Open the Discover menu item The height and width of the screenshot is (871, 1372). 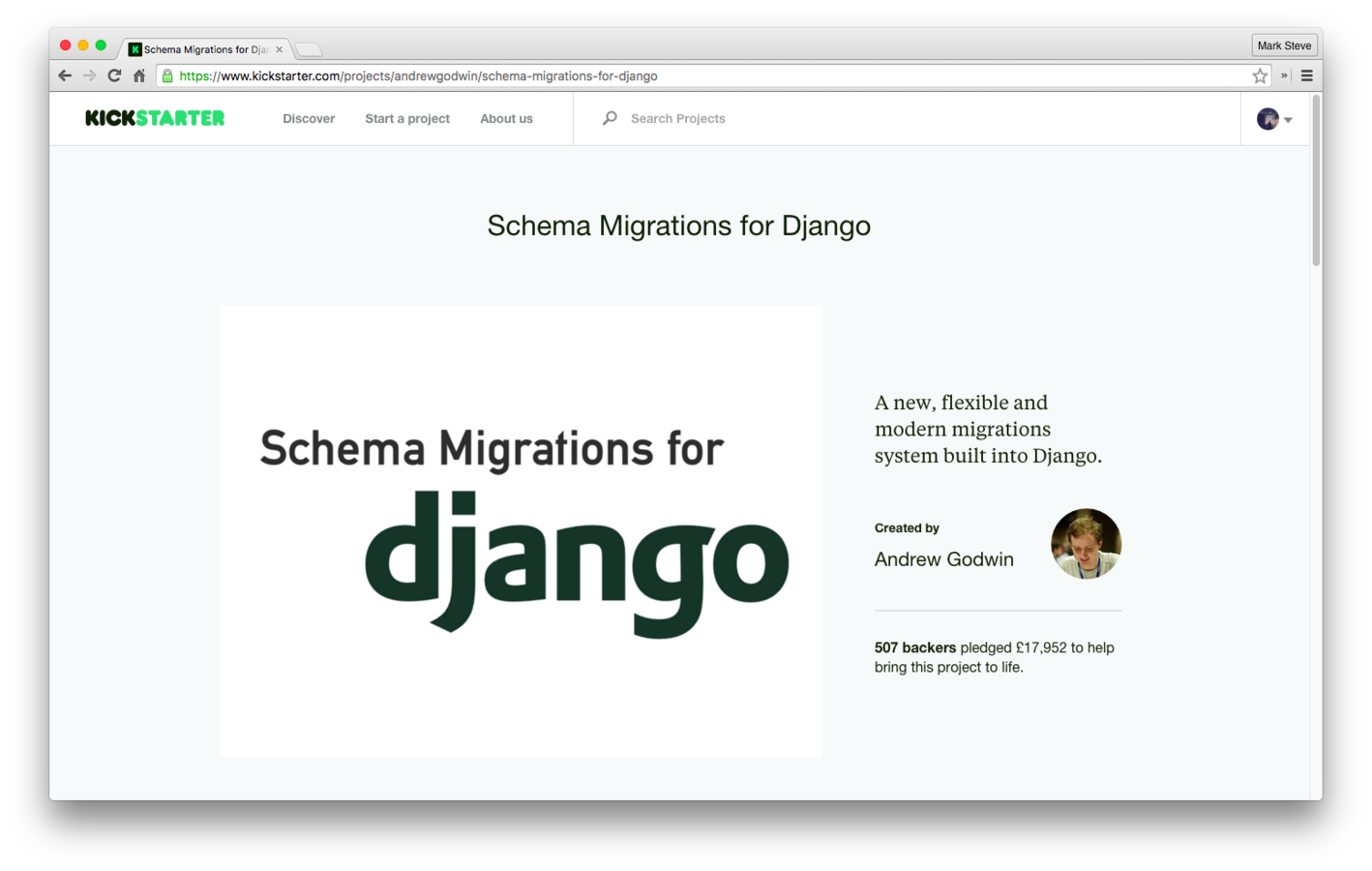[309, 118]
